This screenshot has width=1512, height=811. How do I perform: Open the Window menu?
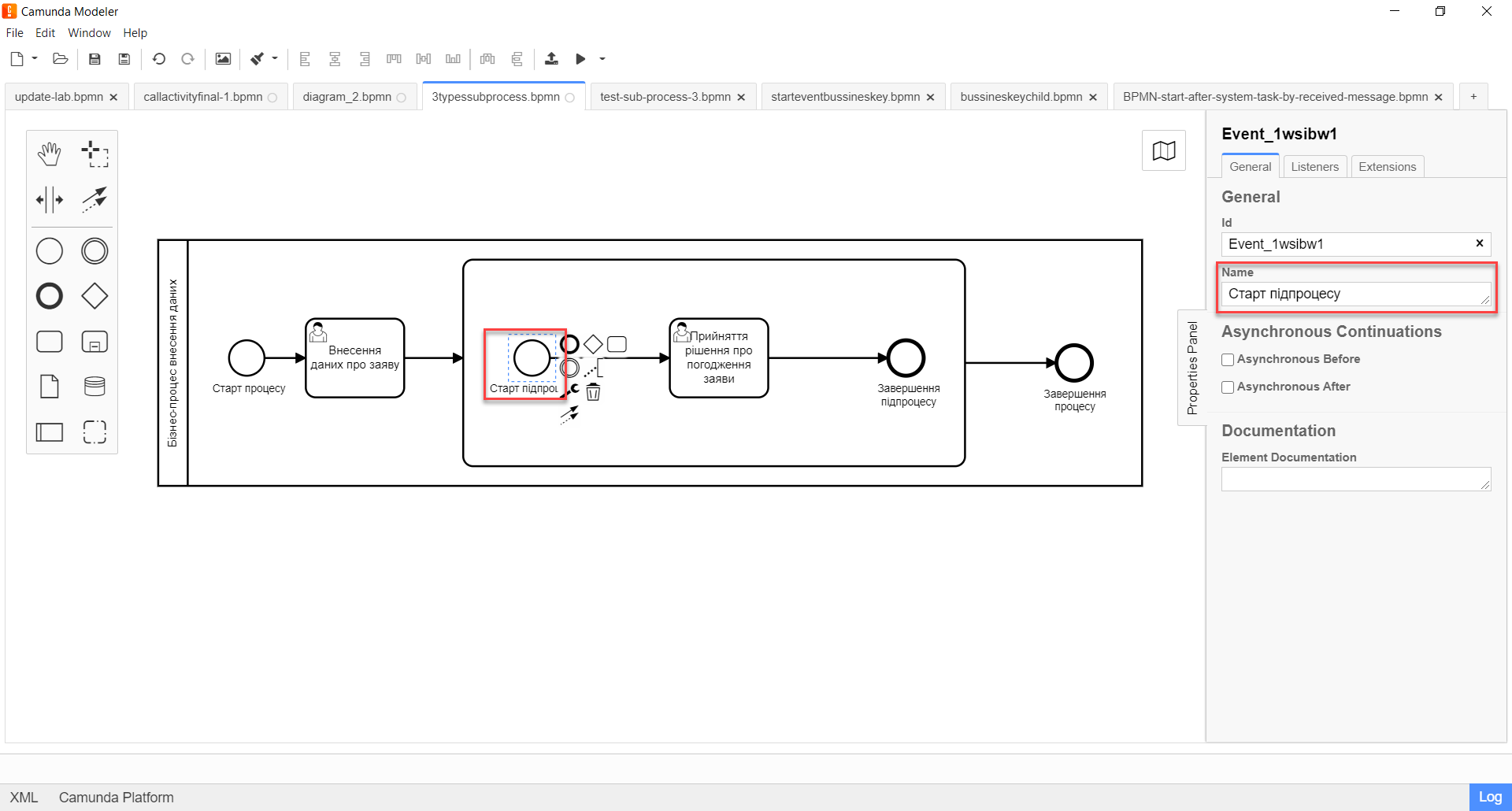pos(89,33)
